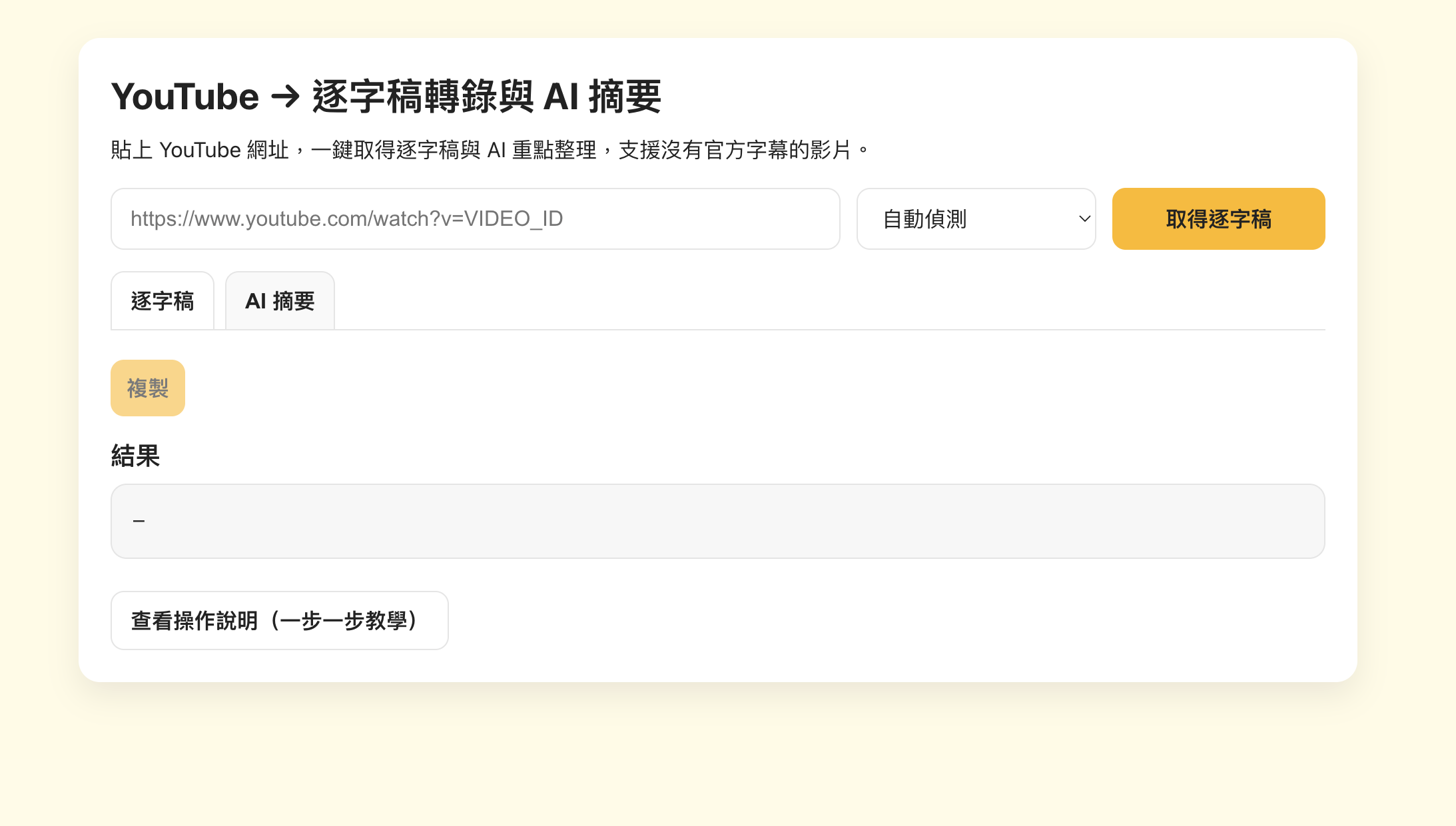Activate the copy-to-clipboard control
This screenshot has height=826, width=1456.
tap(148, 388)
